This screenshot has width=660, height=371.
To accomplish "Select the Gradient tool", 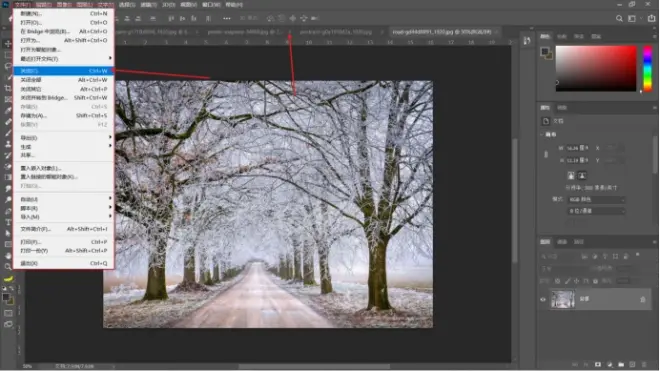I will coord(8,177).
